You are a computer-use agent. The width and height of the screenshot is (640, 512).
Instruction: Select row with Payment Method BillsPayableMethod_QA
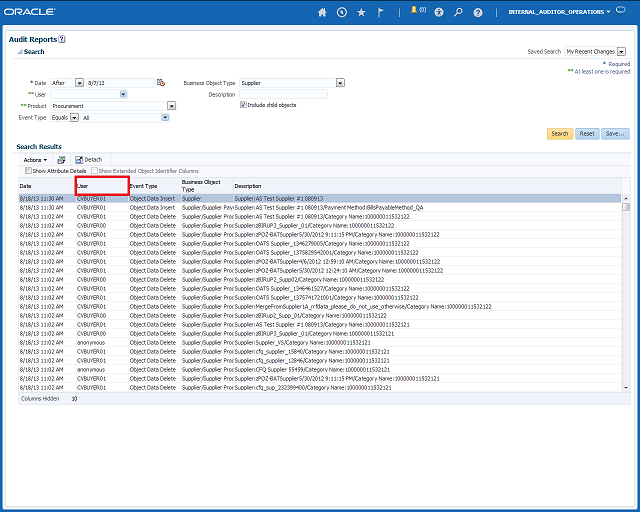pyautogui.click(x=320, y=207)
